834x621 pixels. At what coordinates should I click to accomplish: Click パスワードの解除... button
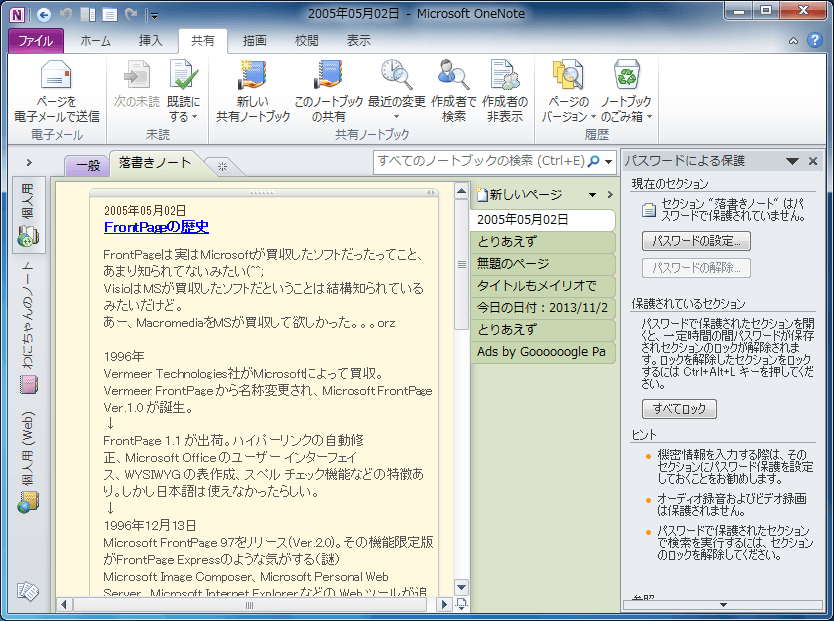coord(696,268)
